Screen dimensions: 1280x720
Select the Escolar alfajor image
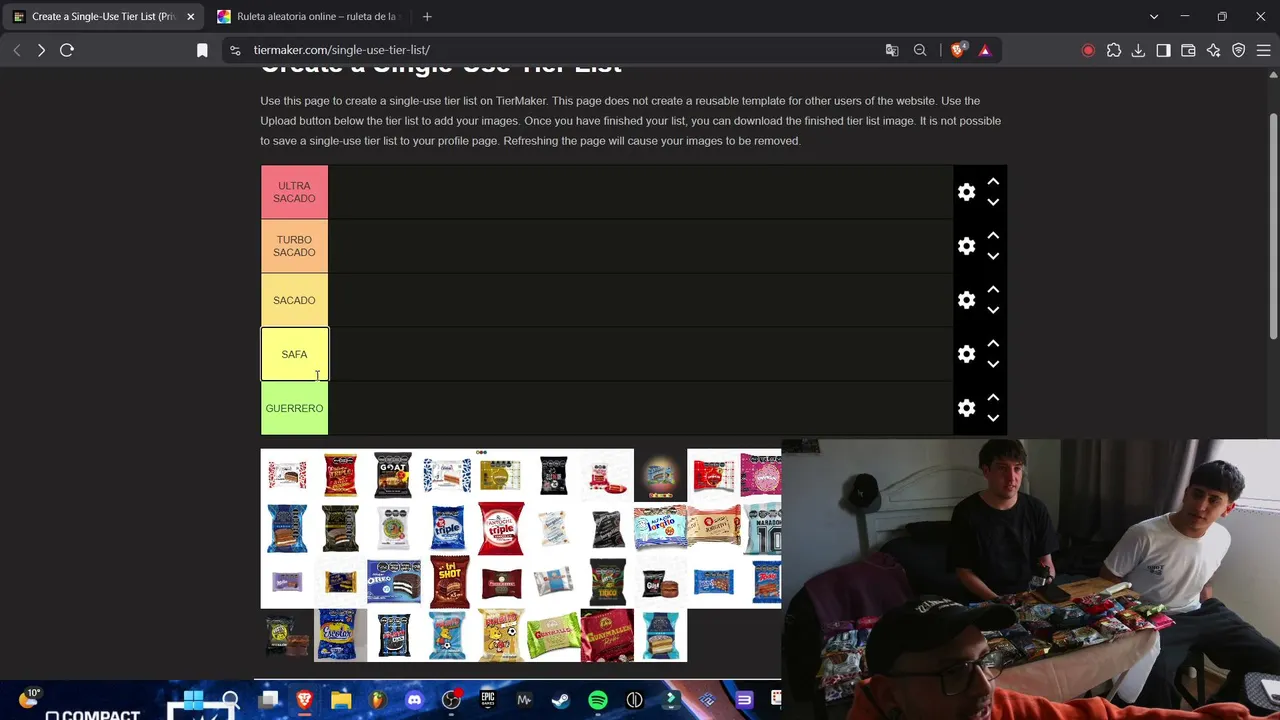click(340, 635)
